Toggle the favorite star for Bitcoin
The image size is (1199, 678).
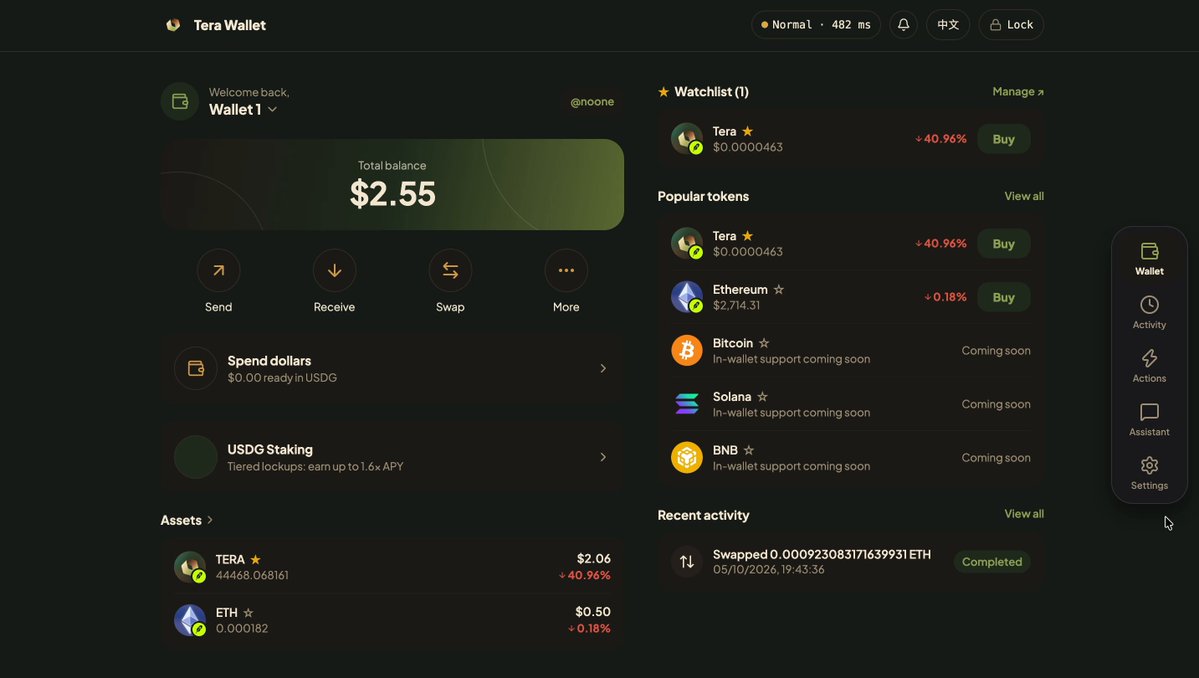point(764,343)
